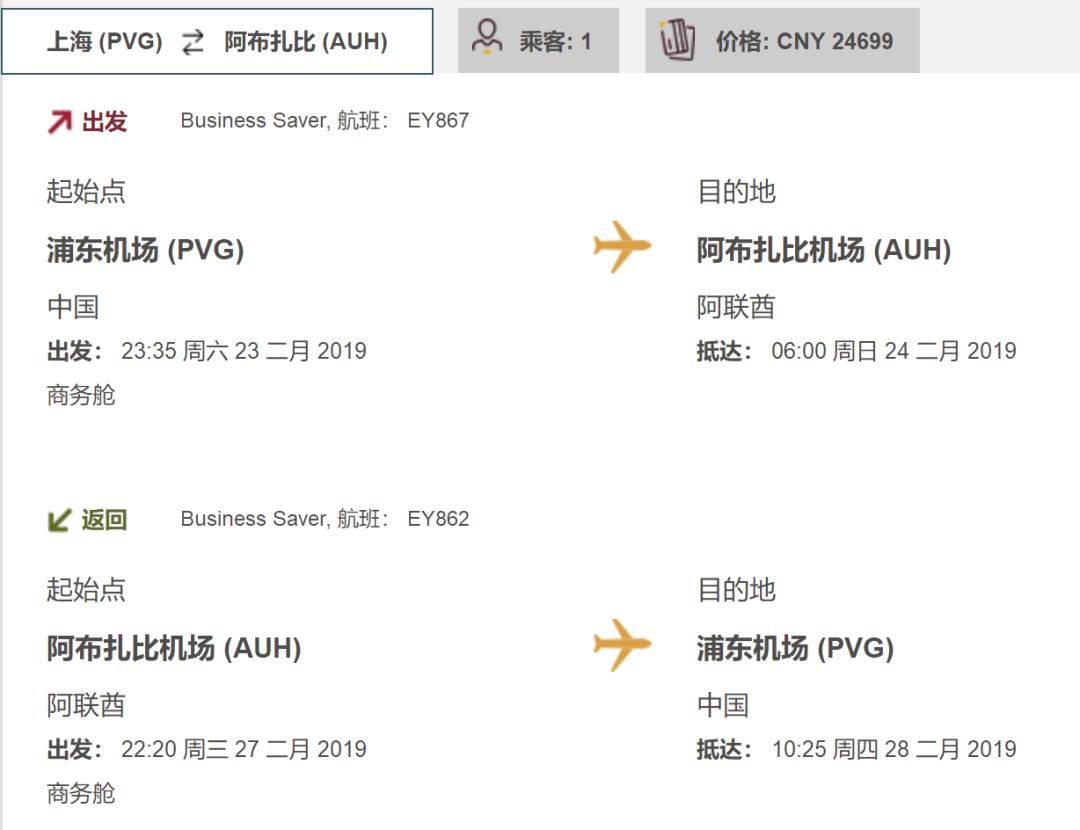Screen dimensions: 1080x830
Task: Click outbound origin 浦东机场 (PVG)
Action: point(145,250)
